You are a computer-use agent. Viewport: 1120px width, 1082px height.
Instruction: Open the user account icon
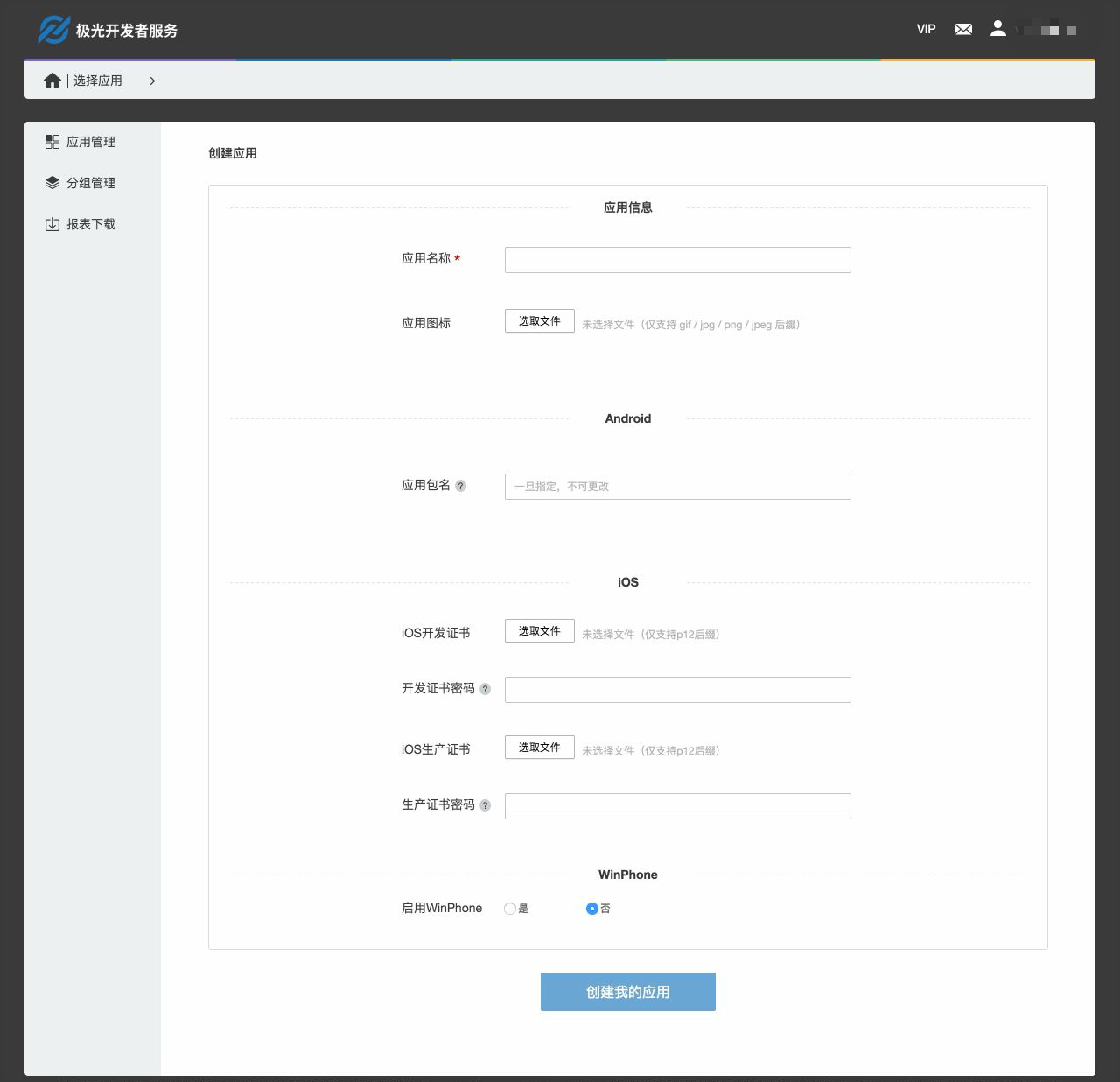[997, 28]
